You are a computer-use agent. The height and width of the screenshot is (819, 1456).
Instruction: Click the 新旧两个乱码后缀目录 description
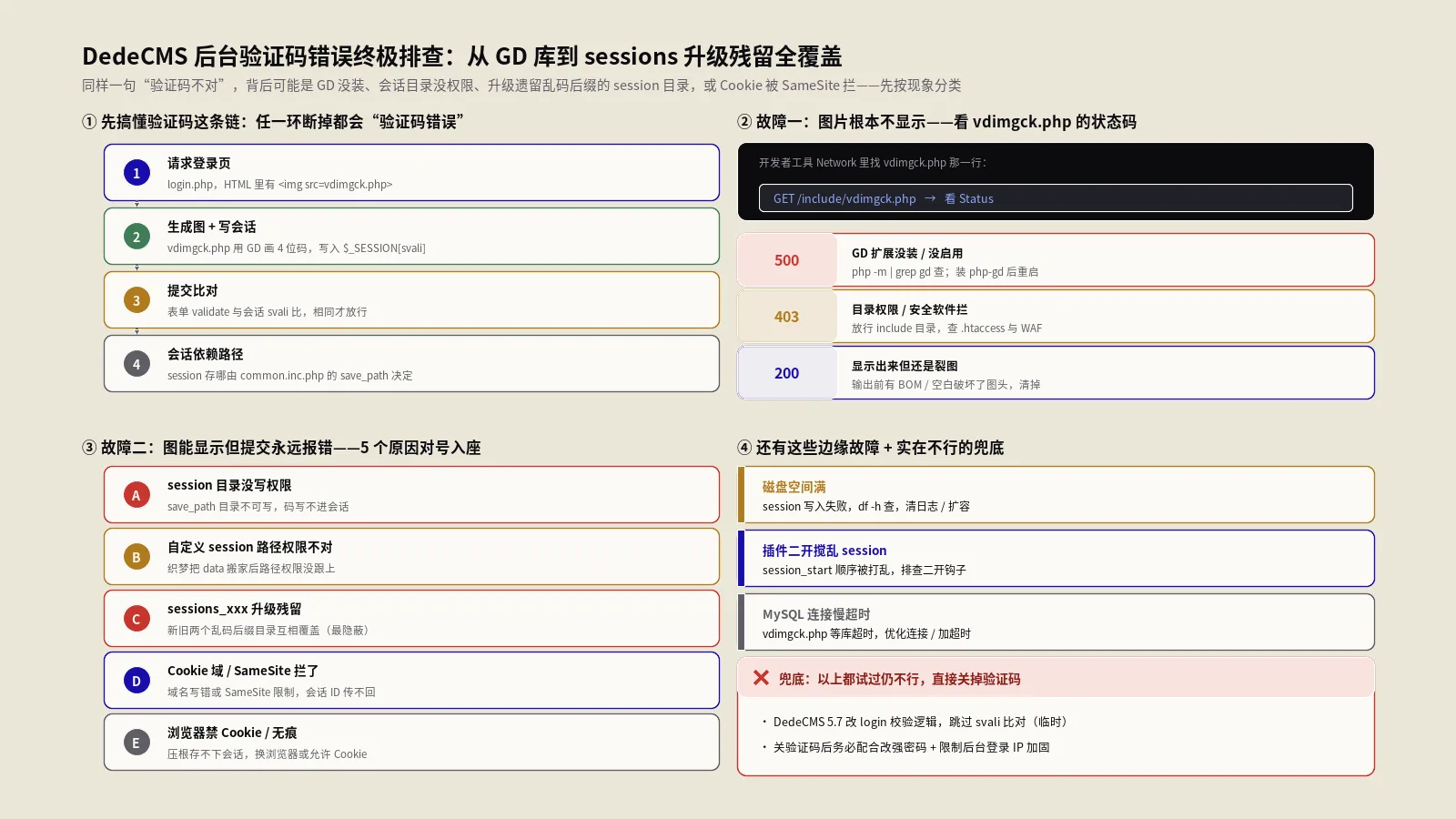pos(270,630)
